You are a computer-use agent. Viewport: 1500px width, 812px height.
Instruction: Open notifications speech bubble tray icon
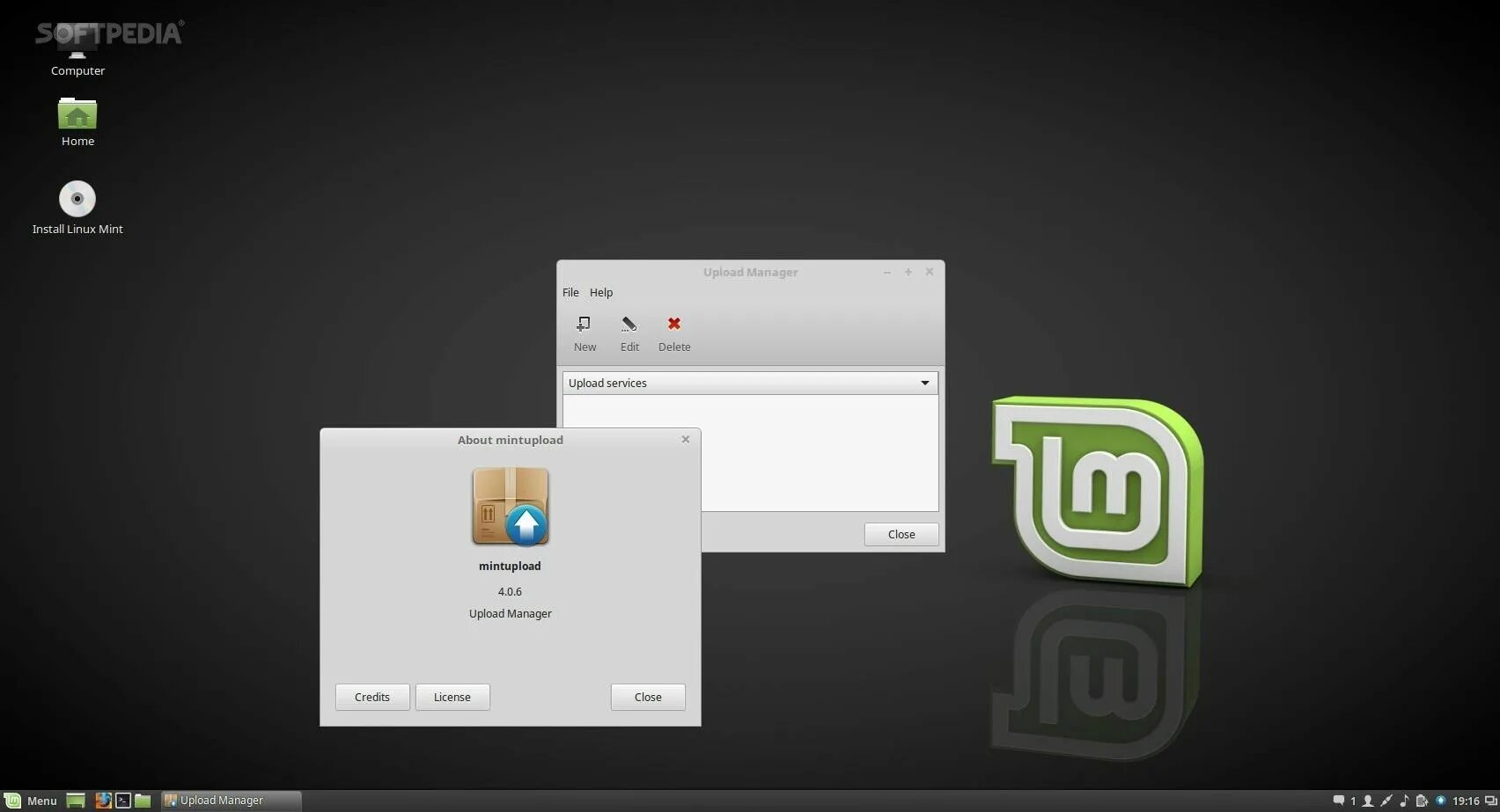point(1338,801)
